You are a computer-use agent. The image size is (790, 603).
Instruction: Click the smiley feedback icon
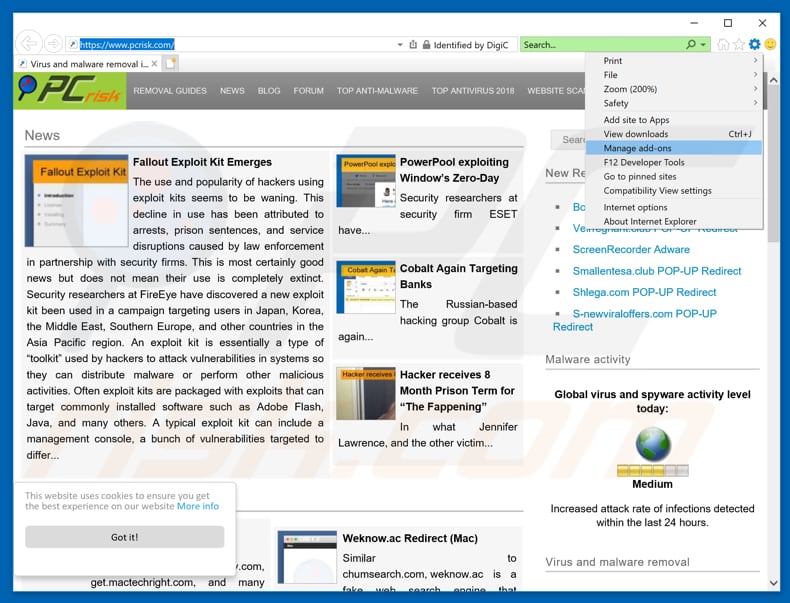point(770,44)
